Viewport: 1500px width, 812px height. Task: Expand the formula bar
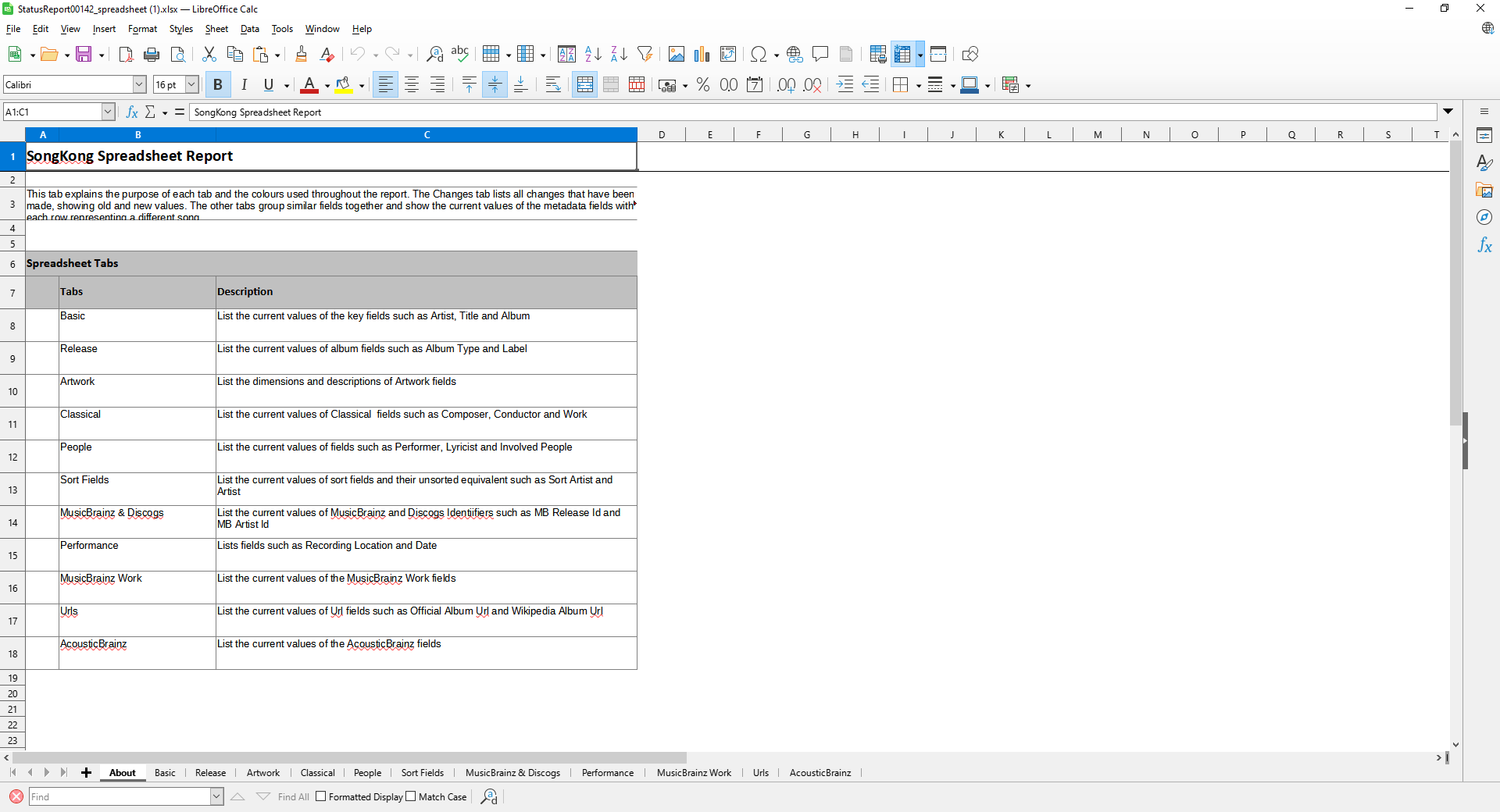[1448, 112]
